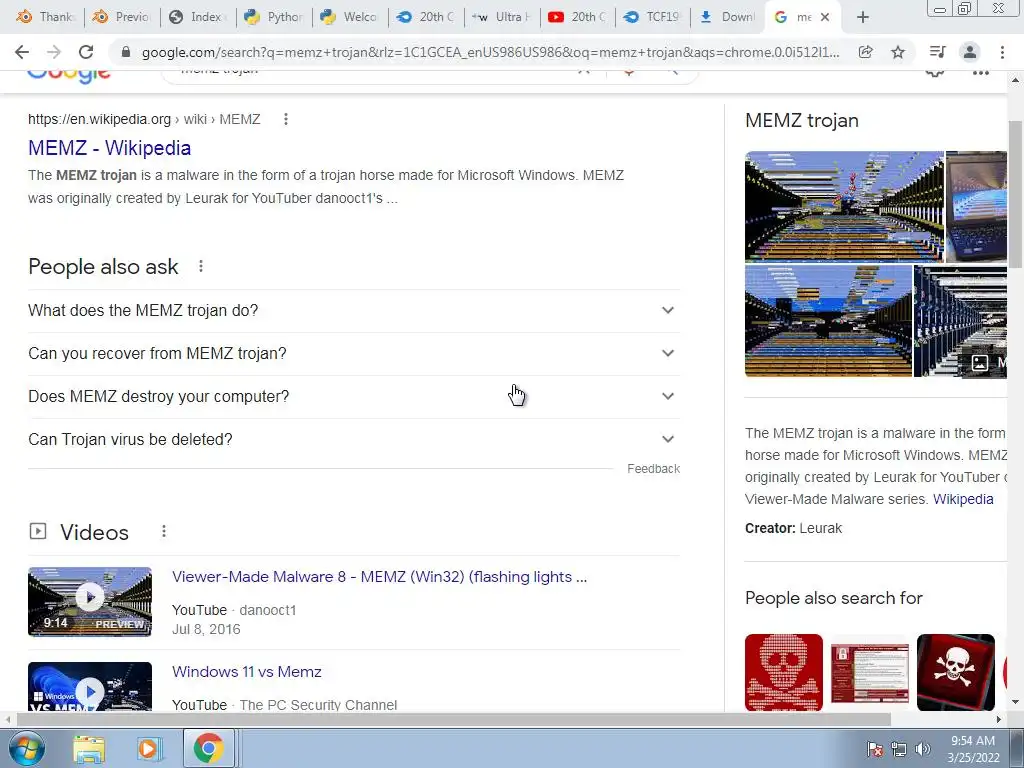The width and height of the screenshot is (1024, 768).
Task: Click the 'Creator: Leurak' text
Action: tap(793, 528)
